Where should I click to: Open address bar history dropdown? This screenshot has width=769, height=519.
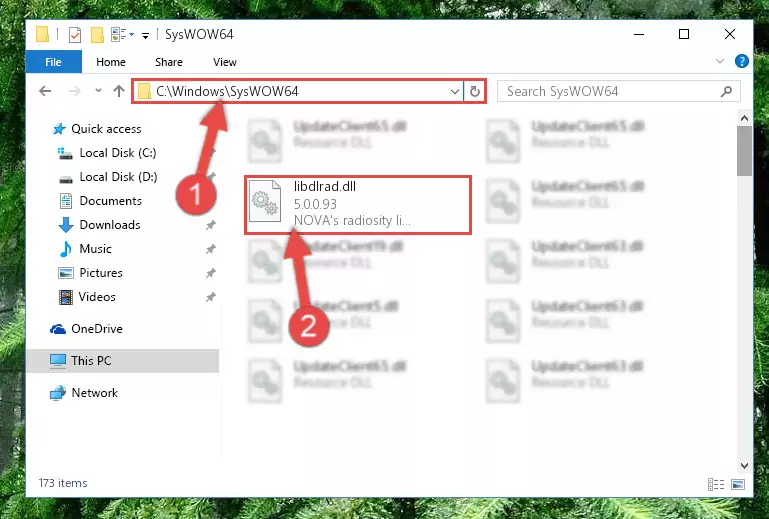click(455, 91)
